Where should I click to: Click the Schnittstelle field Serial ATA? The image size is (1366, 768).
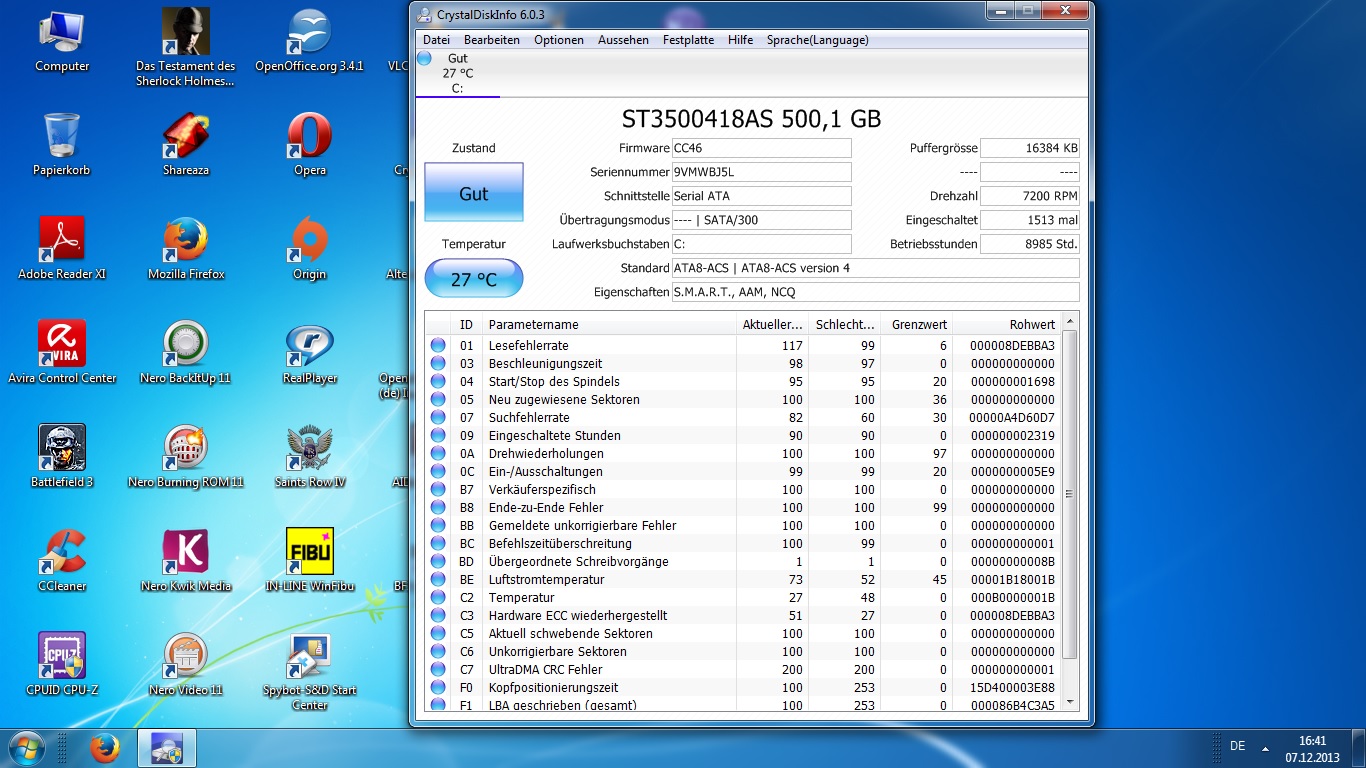[x=761, y=196]
